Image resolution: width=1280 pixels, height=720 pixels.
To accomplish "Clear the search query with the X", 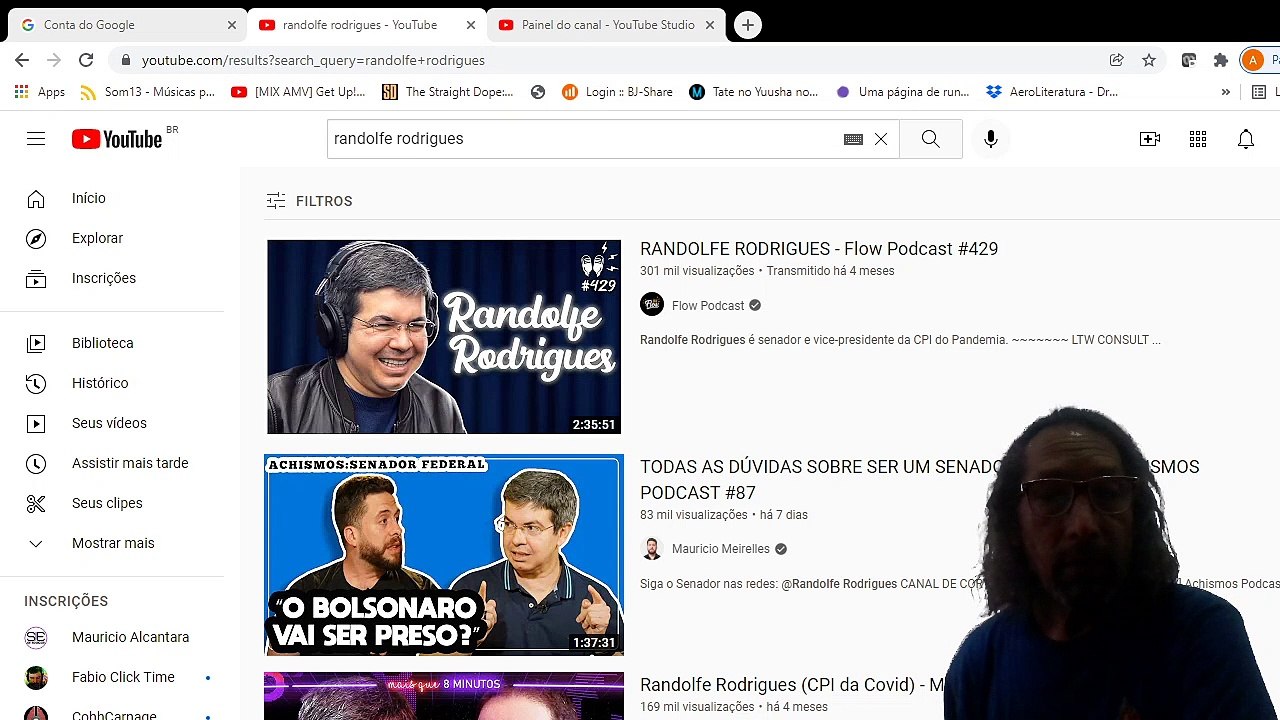I will (881, 139).
